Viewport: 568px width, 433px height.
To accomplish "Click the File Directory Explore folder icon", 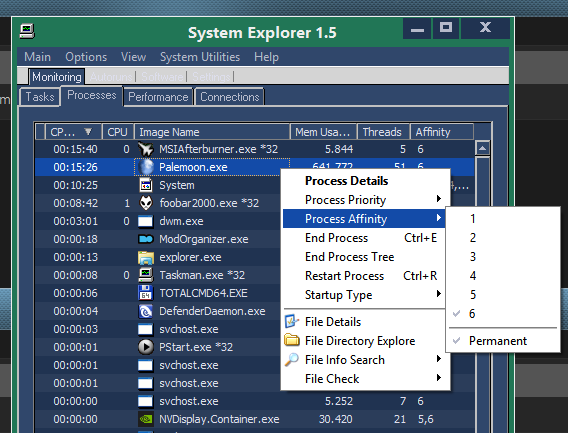I will click(292, 340).
